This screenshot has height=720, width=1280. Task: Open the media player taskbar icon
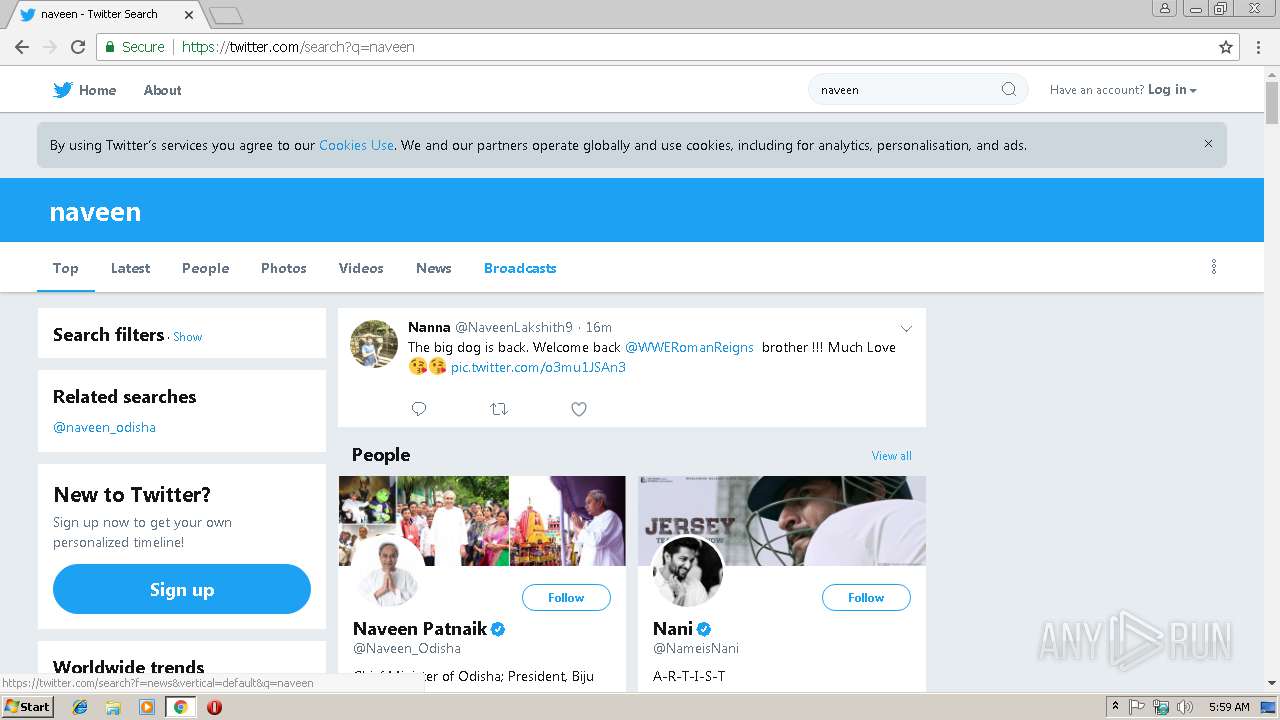[147, 707]
